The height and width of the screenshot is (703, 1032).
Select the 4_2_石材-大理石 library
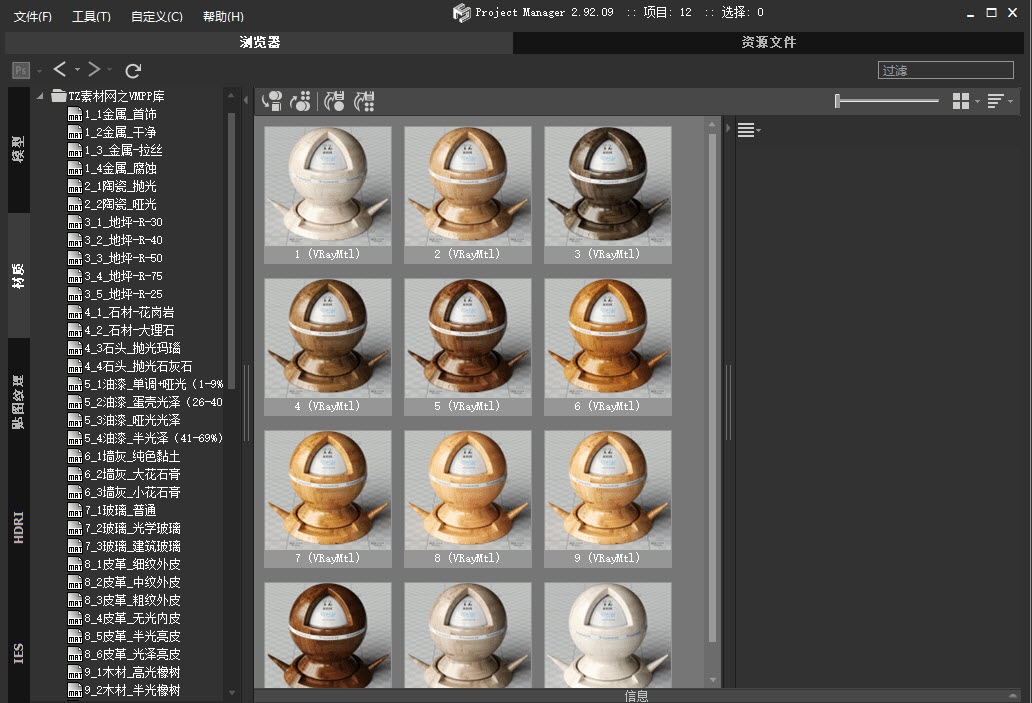click(129, 330)
